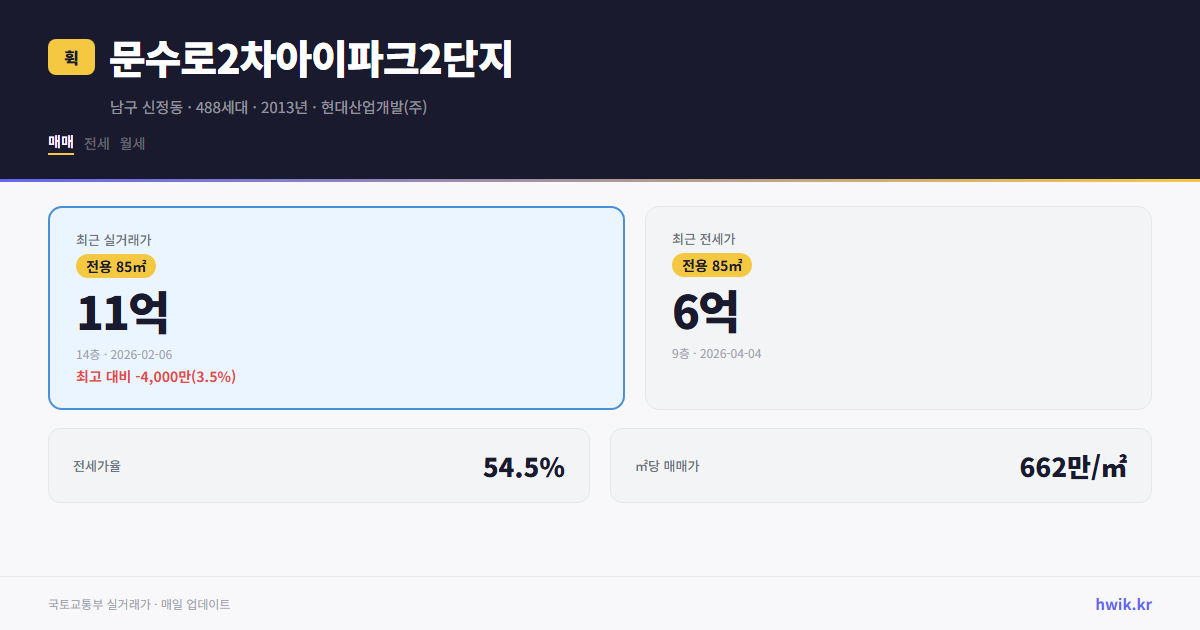Image resolution: width=1200 pixels, height=630 pixels.
Task: Select the 11억 price figure
Action: point(122,312)
